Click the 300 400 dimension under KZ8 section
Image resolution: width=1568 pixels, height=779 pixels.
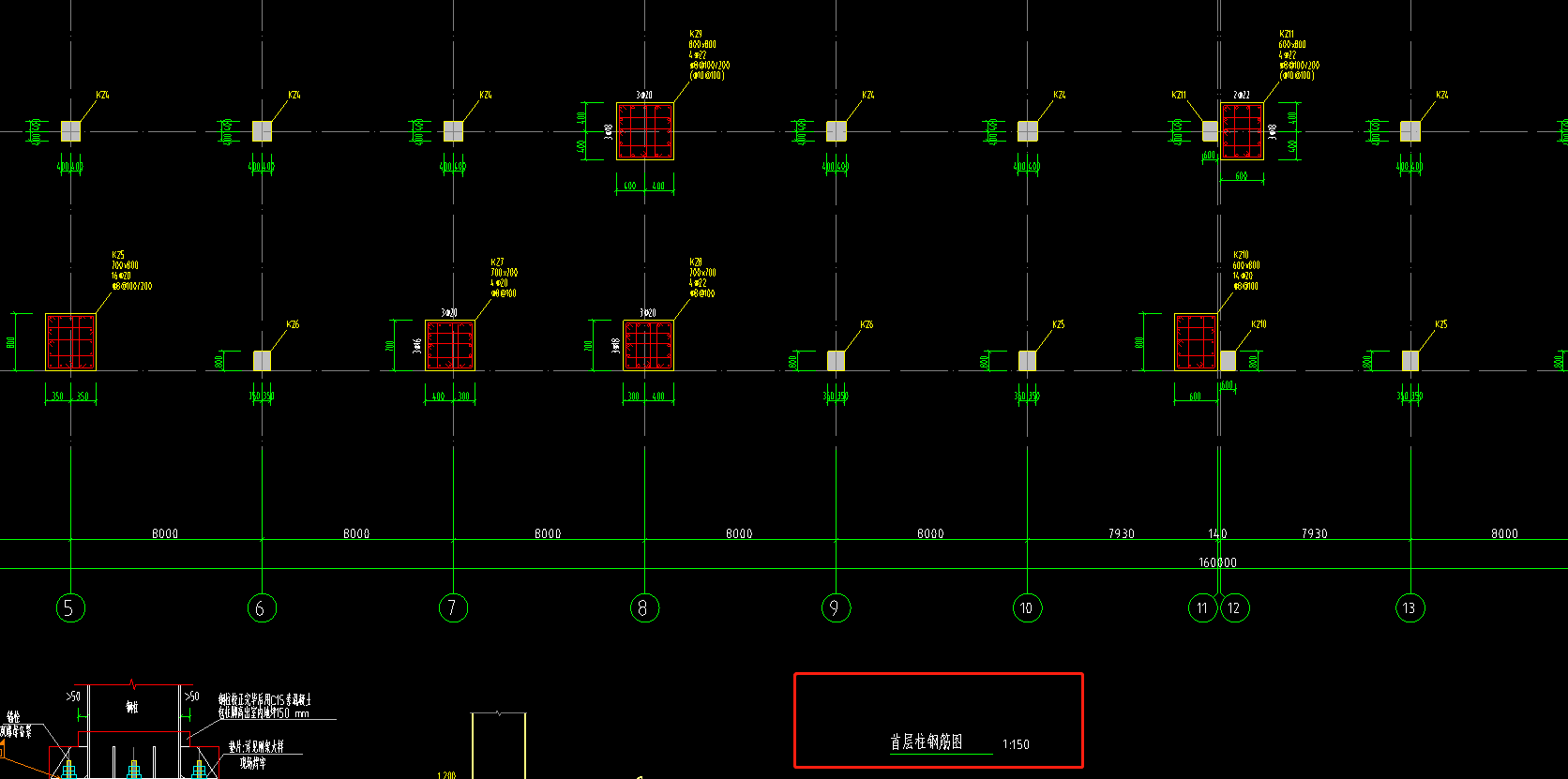coord(646,397)
